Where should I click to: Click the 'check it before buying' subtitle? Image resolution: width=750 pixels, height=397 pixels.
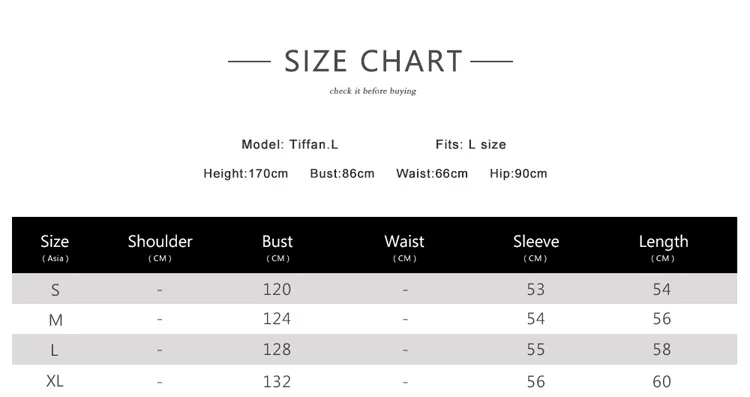373,91
